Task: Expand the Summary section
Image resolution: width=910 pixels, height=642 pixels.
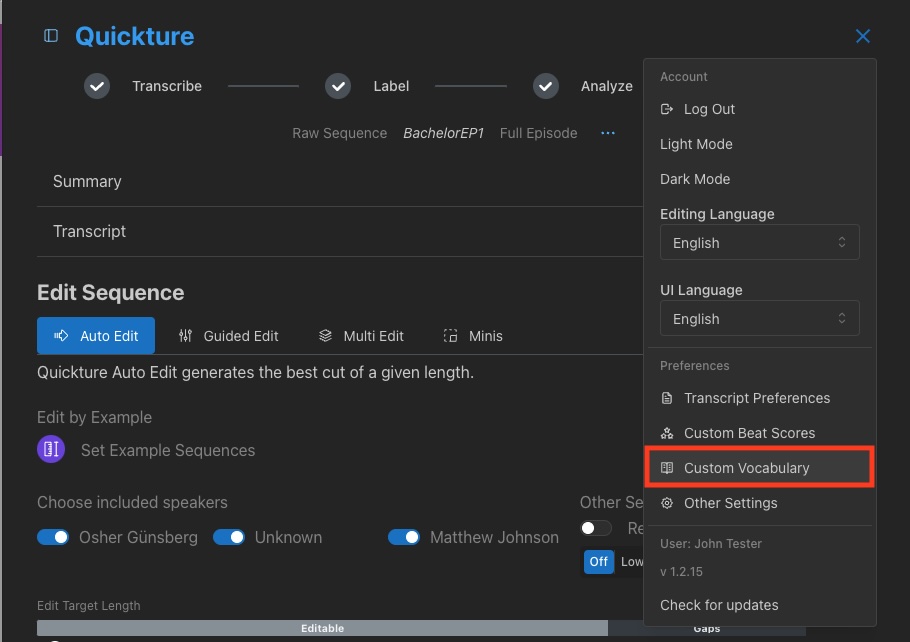Action: [340, 182]
